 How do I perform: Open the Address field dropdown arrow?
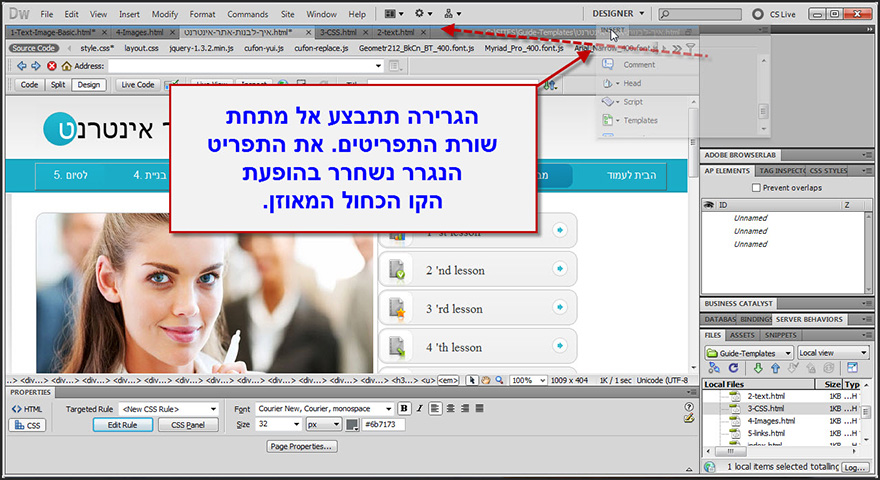coord(378,66)
